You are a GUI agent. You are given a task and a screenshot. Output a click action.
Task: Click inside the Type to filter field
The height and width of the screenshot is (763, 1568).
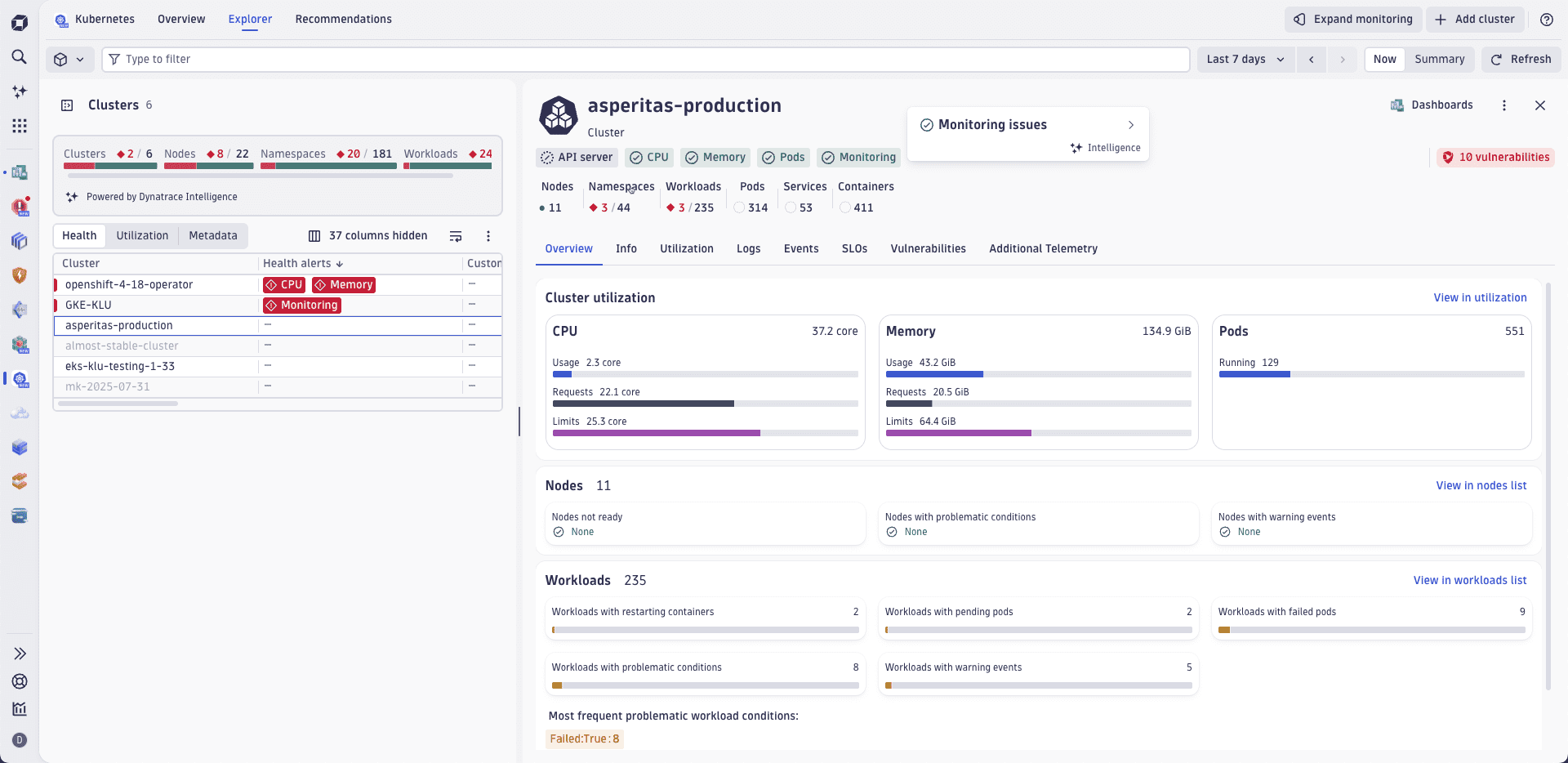click(327, 59)
